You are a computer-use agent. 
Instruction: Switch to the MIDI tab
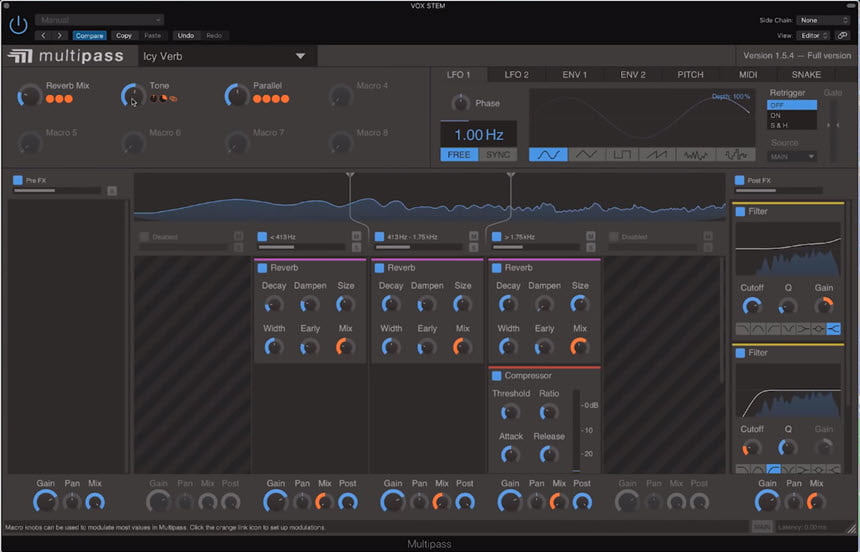coord(748,75)
